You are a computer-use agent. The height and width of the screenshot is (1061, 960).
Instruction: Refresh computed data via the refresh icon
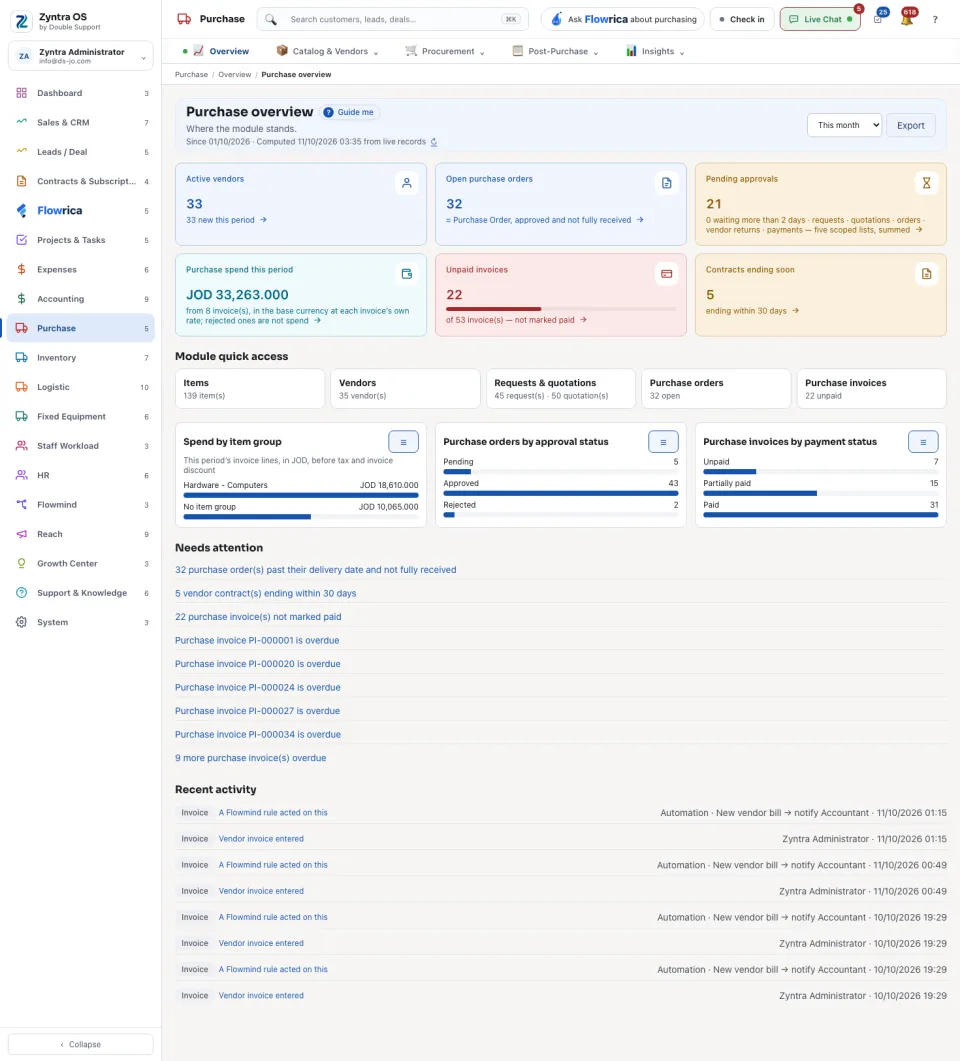(x=434, y=142)
